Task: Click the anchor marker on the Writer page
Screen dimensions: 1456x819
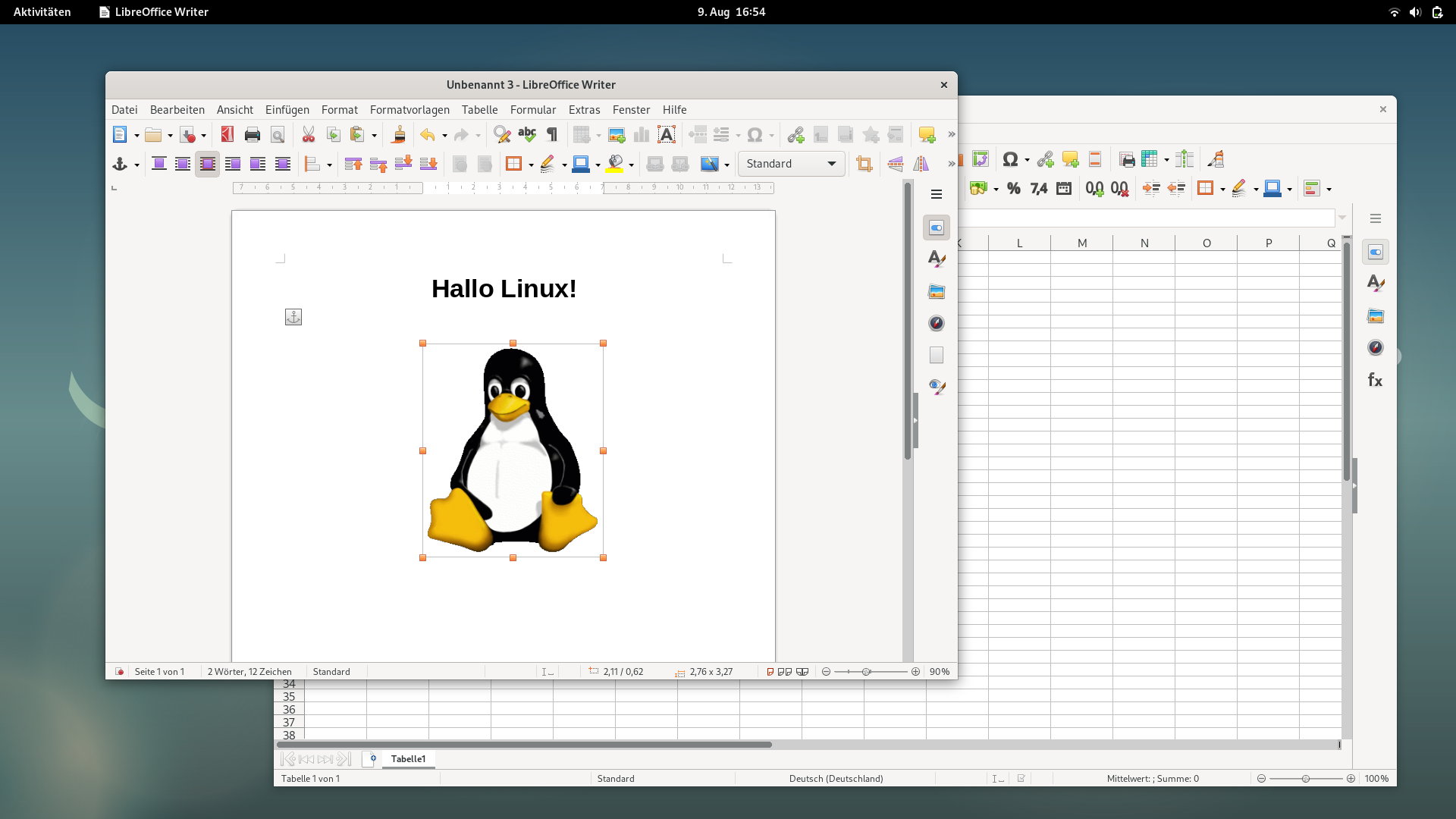Action: click(293, 317)
